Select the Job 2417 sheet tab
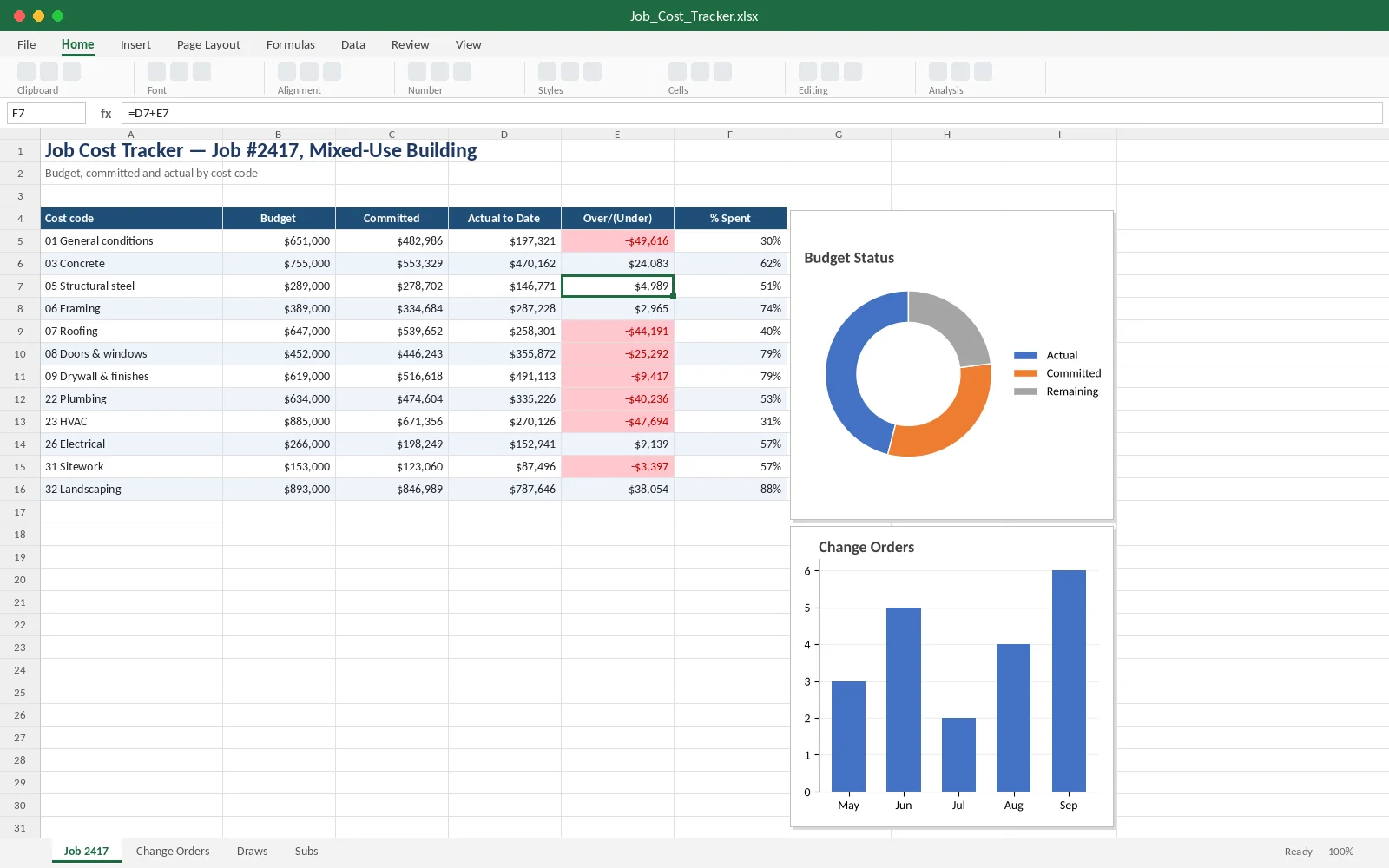 pos(86,852)
